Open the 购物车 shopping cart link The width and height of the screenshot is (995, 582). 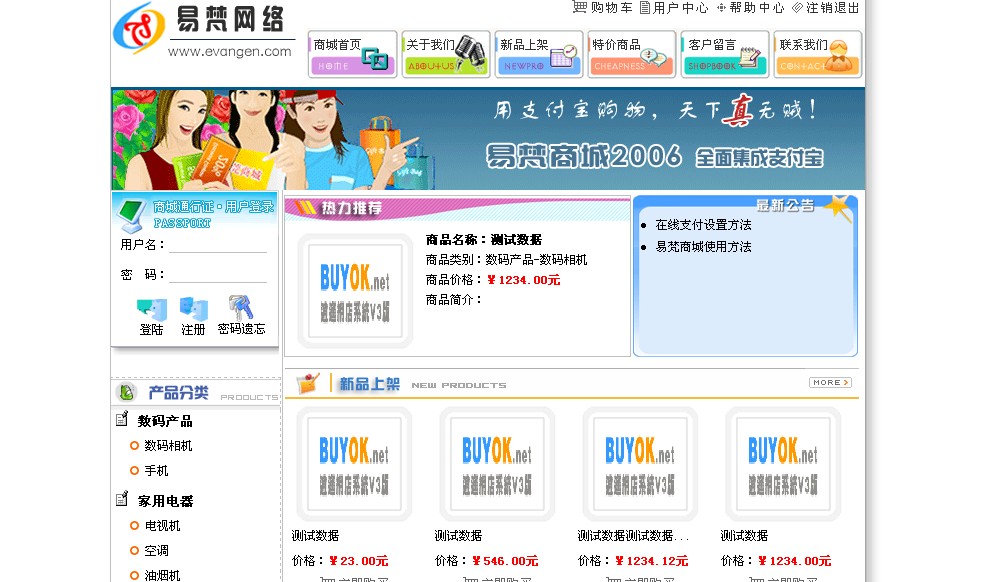tap(603, 8)
